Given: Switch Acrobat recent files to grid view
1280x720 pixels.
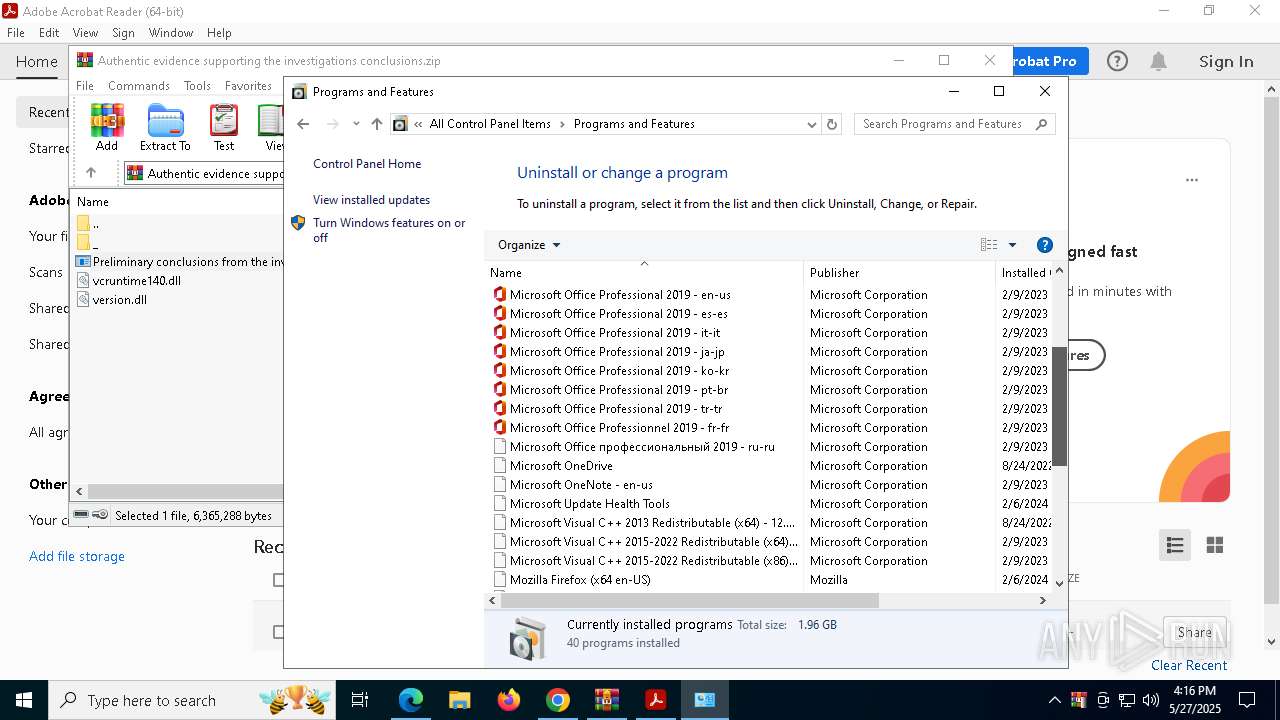Looking at the screenshot, I should click(x=1215, y=545).
